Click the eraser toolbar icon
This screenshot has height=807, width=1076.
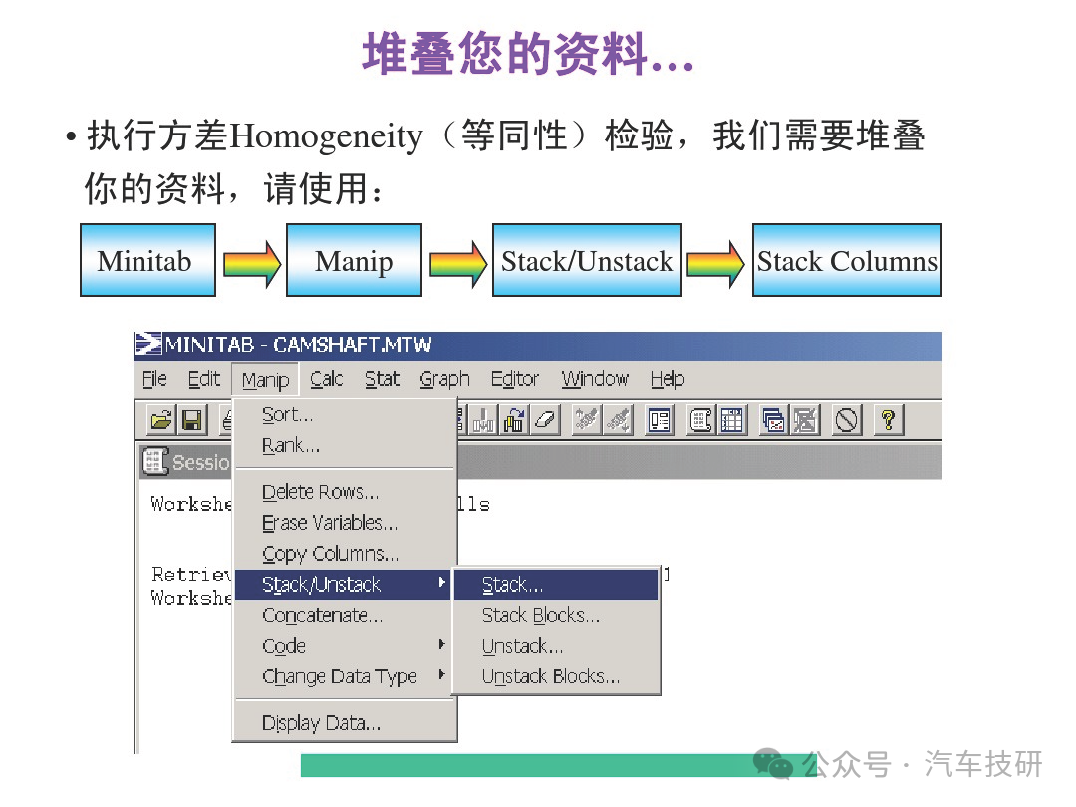(546, 419)
